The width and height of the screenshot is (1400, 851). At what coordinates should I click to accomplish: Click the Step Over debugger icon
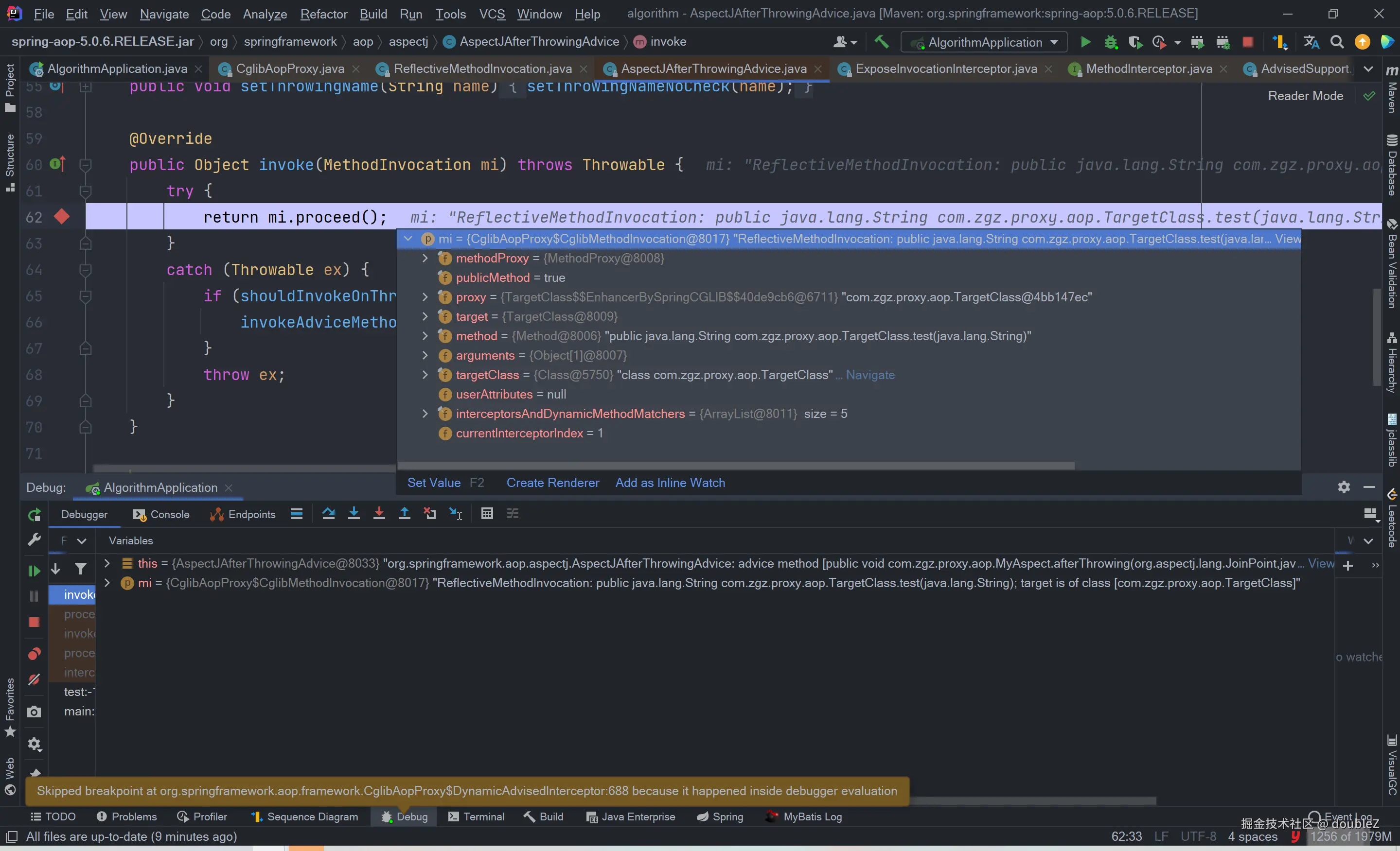pos(328,514)
